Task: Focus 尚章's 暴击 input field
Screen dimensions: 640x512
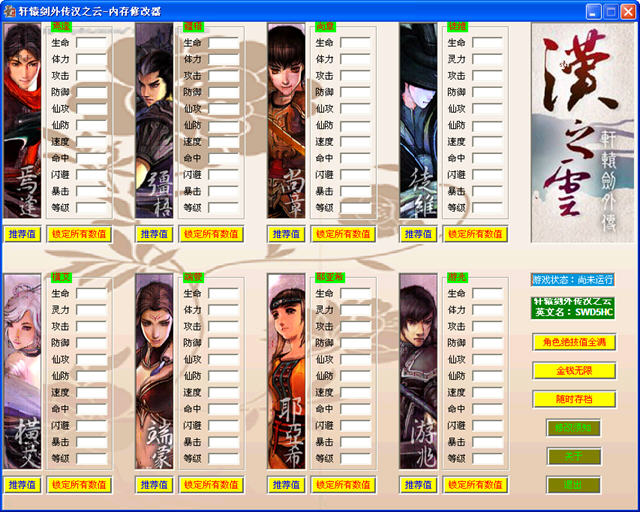Action: coord(356,191)
